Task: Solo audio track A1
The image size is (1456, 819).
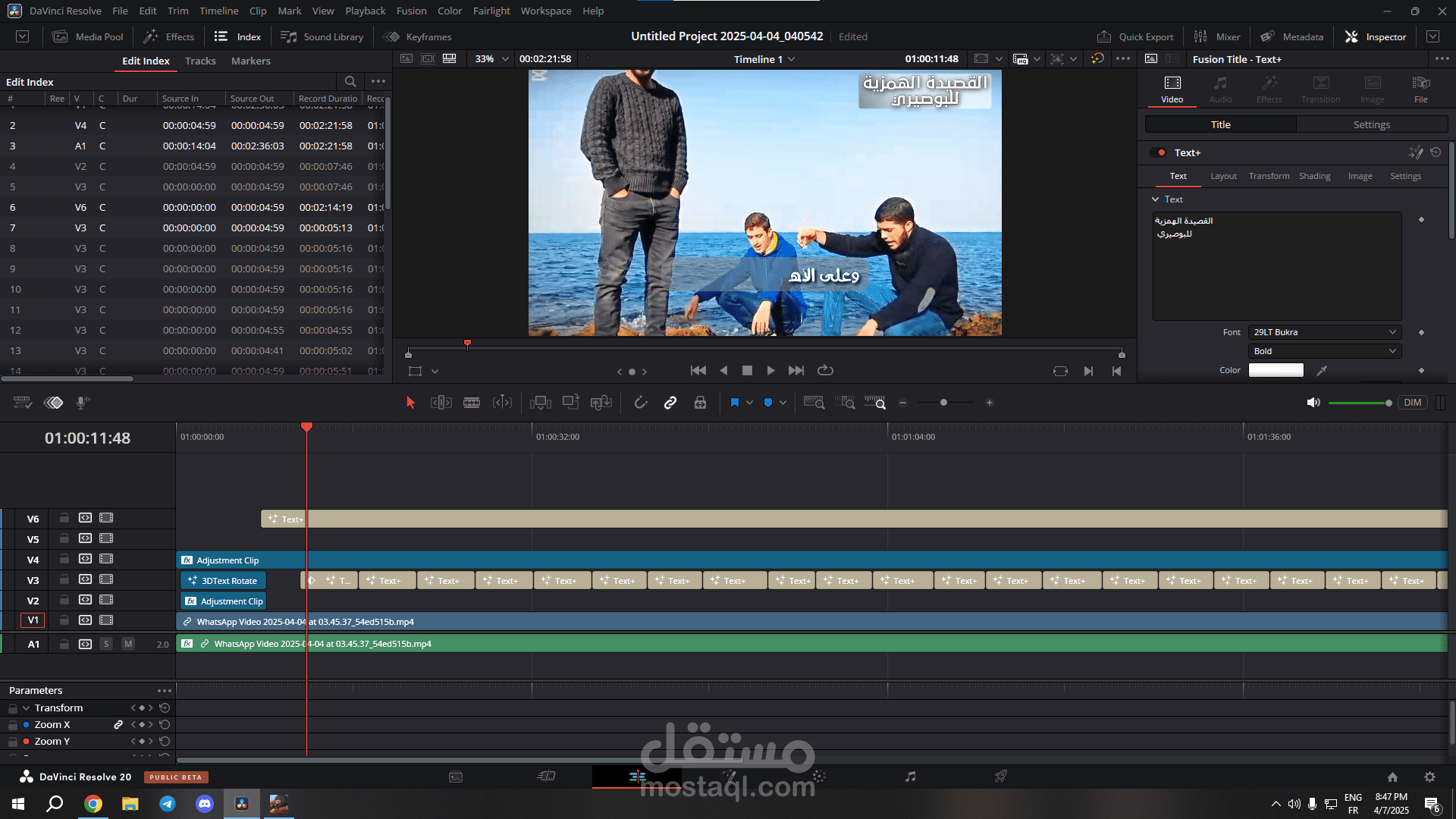Action: pyautogui.click(x=106, y=644)
